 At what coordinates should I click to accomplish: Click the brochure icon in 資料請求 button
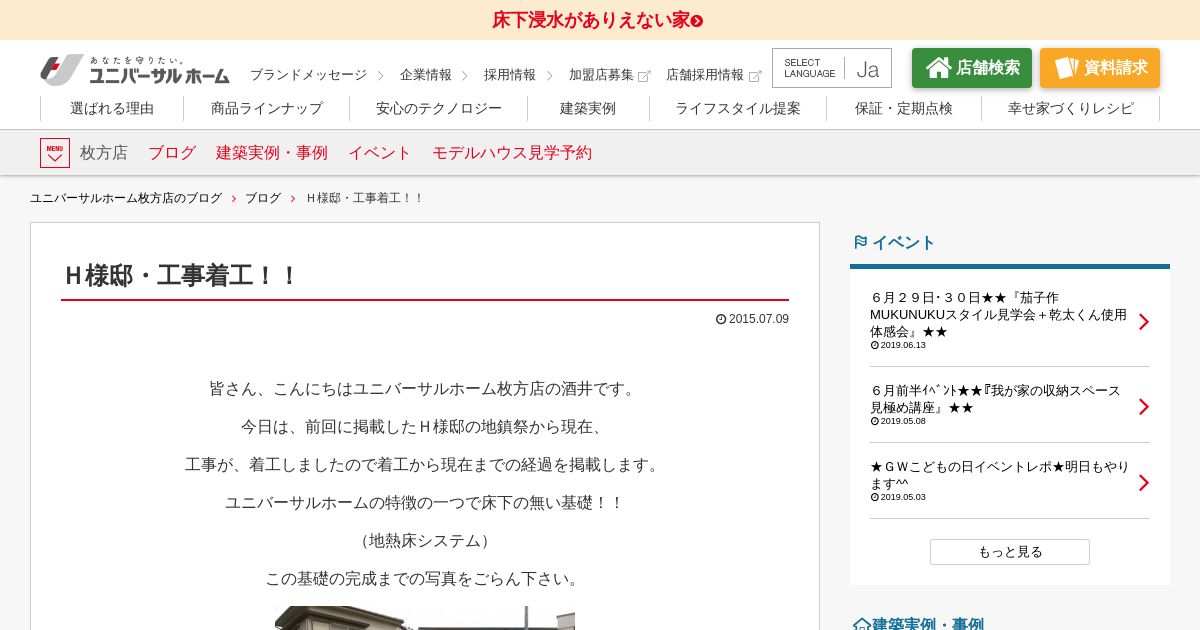pos(1066,68)
